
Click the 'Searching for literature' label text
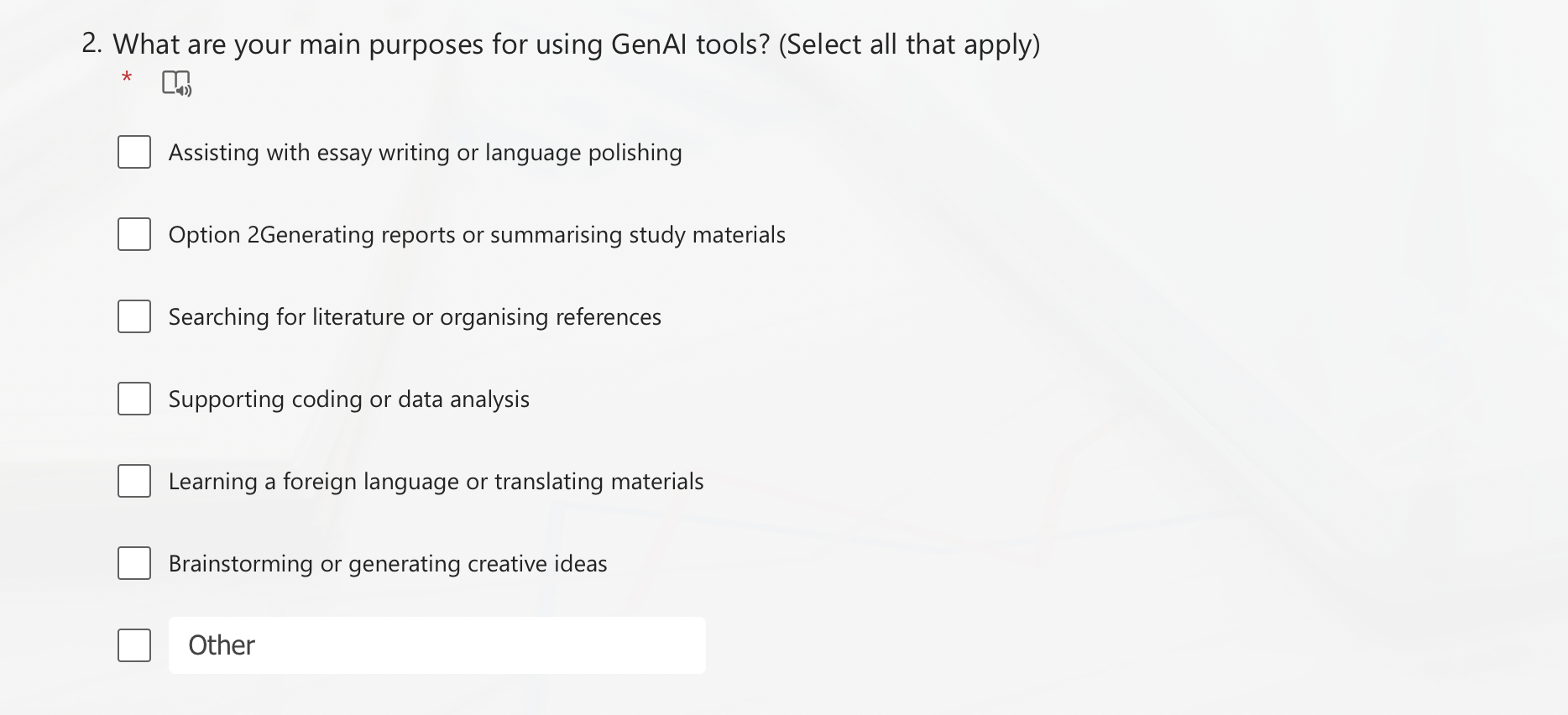tap(415, 317)
